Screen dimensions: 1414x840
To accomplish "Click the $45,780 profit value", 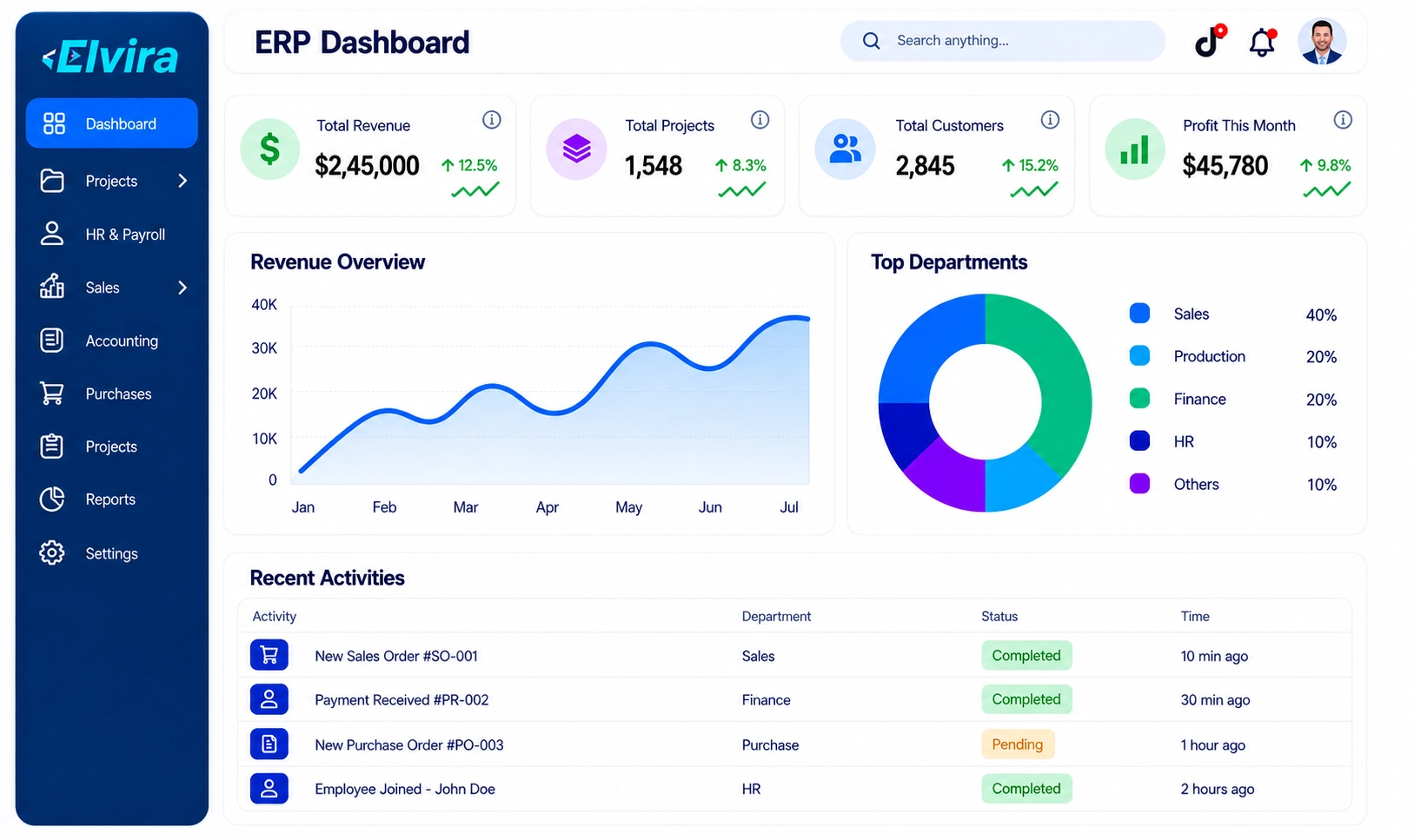I will click(x=1225, y=165).
